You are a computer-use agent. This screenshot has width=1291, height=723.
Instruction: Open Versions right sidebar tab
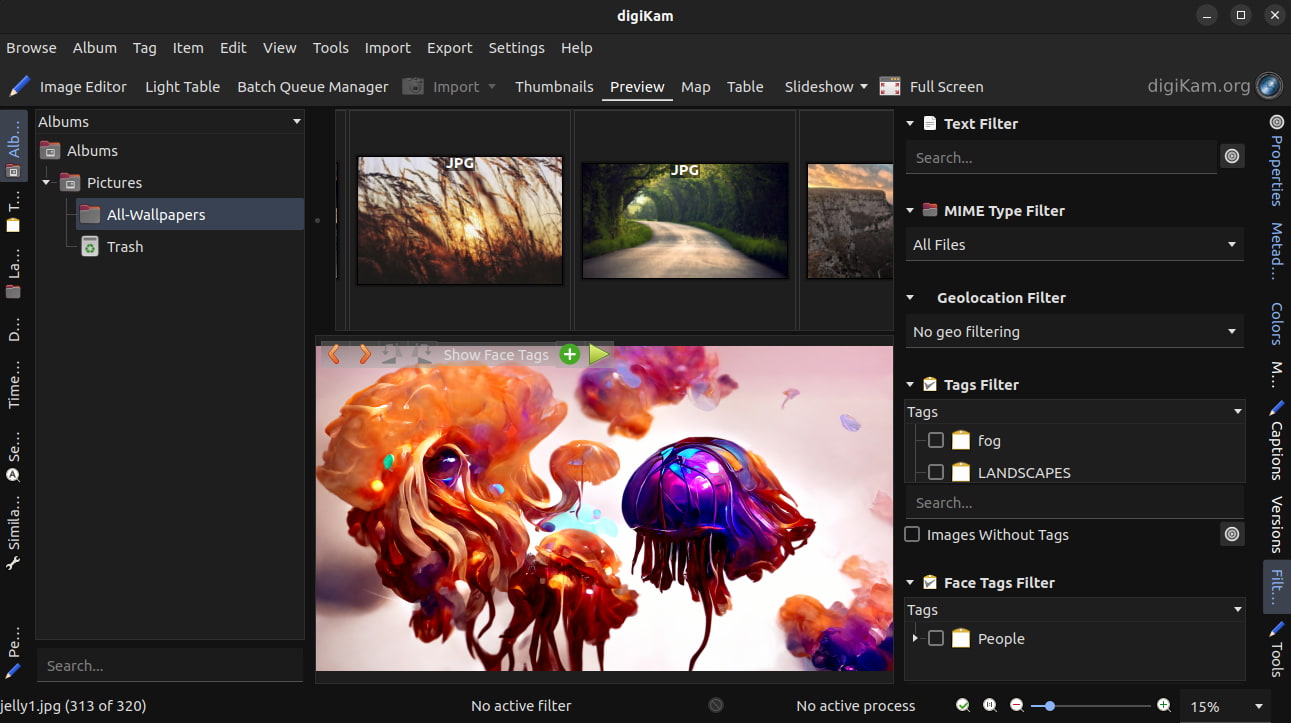click(x=1276, y=524)
